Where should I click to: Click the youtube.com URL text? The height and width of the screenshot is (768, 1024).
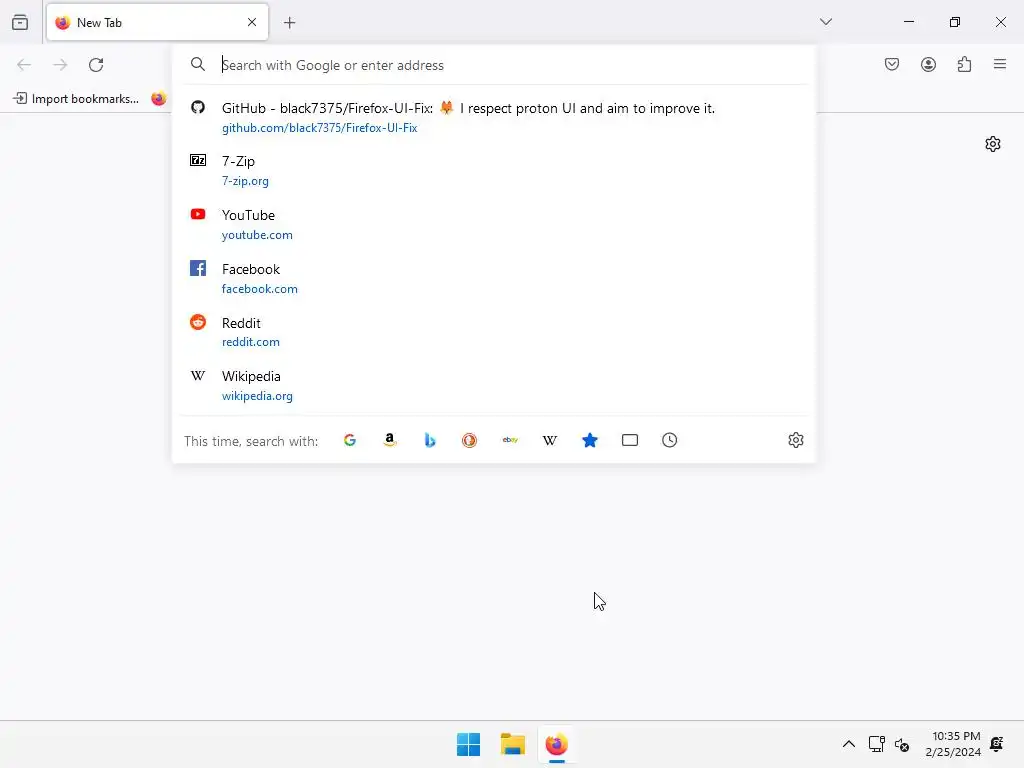point(257,235)
